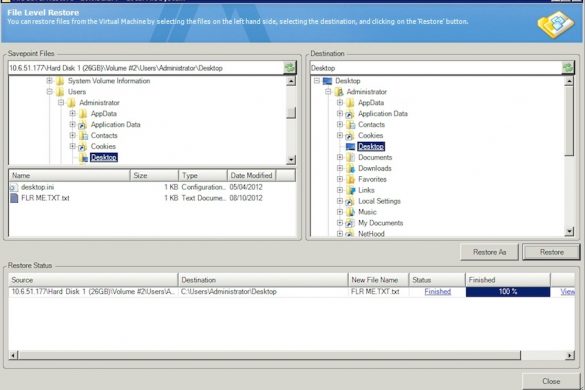This screenshot has width=585, height=390.
Task: Click Desktop root computer icon in Destination tree
Action: (x=327, y=81)
